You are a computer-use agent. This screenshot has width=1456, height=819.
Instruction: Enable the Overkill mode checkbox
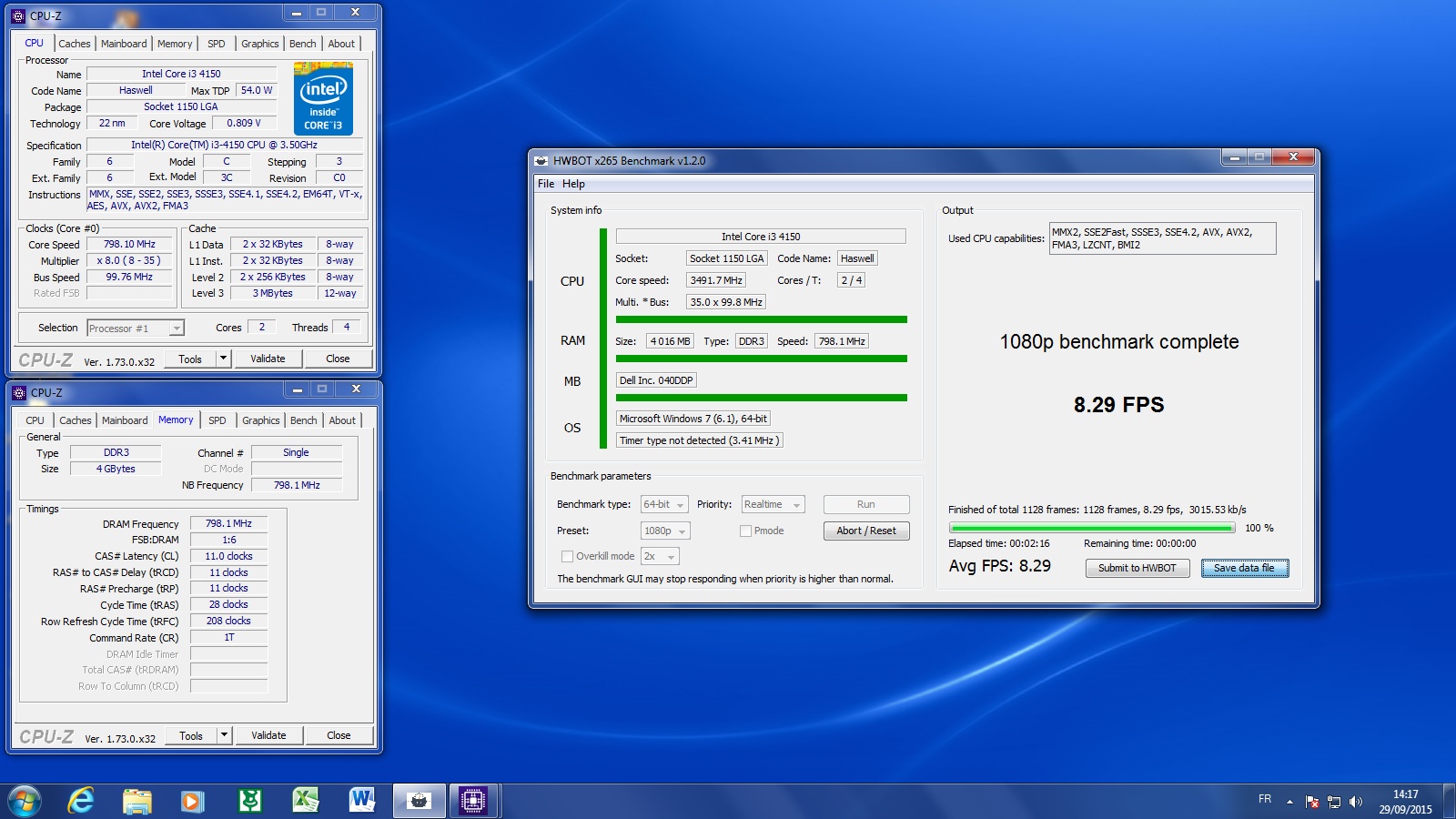tap(567, 557)
